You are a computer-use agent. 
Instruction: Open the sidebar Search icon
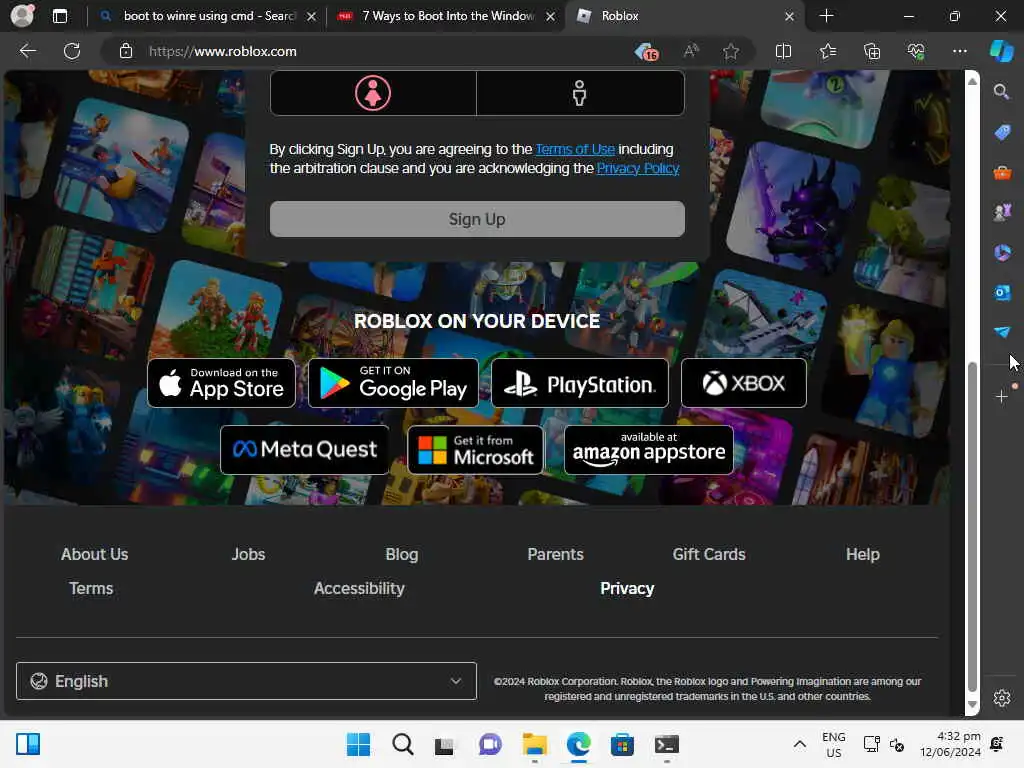pyautogui.click(x=1002, y=91)
